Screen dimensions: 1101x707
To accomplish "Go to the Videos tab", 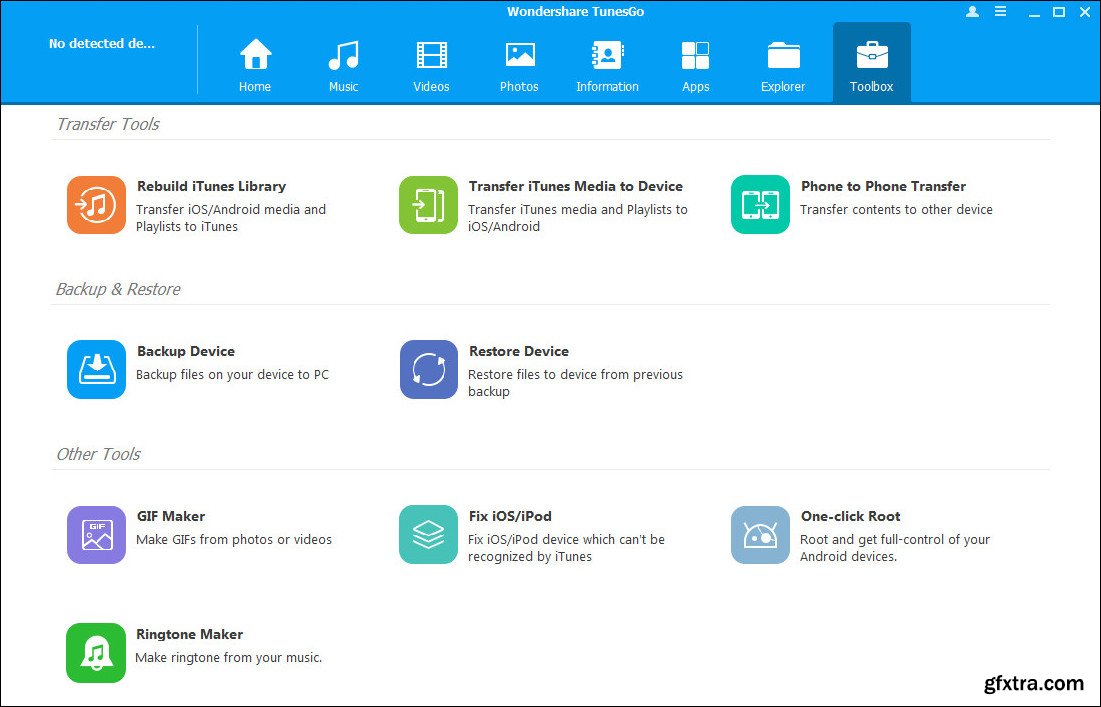I will tap(431, 65).
